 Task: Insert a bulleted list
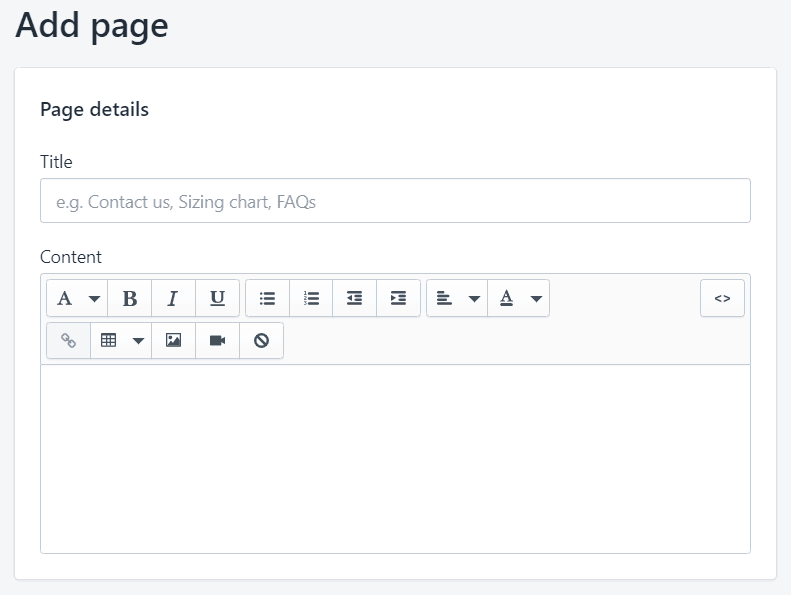(x=267, y=298)
